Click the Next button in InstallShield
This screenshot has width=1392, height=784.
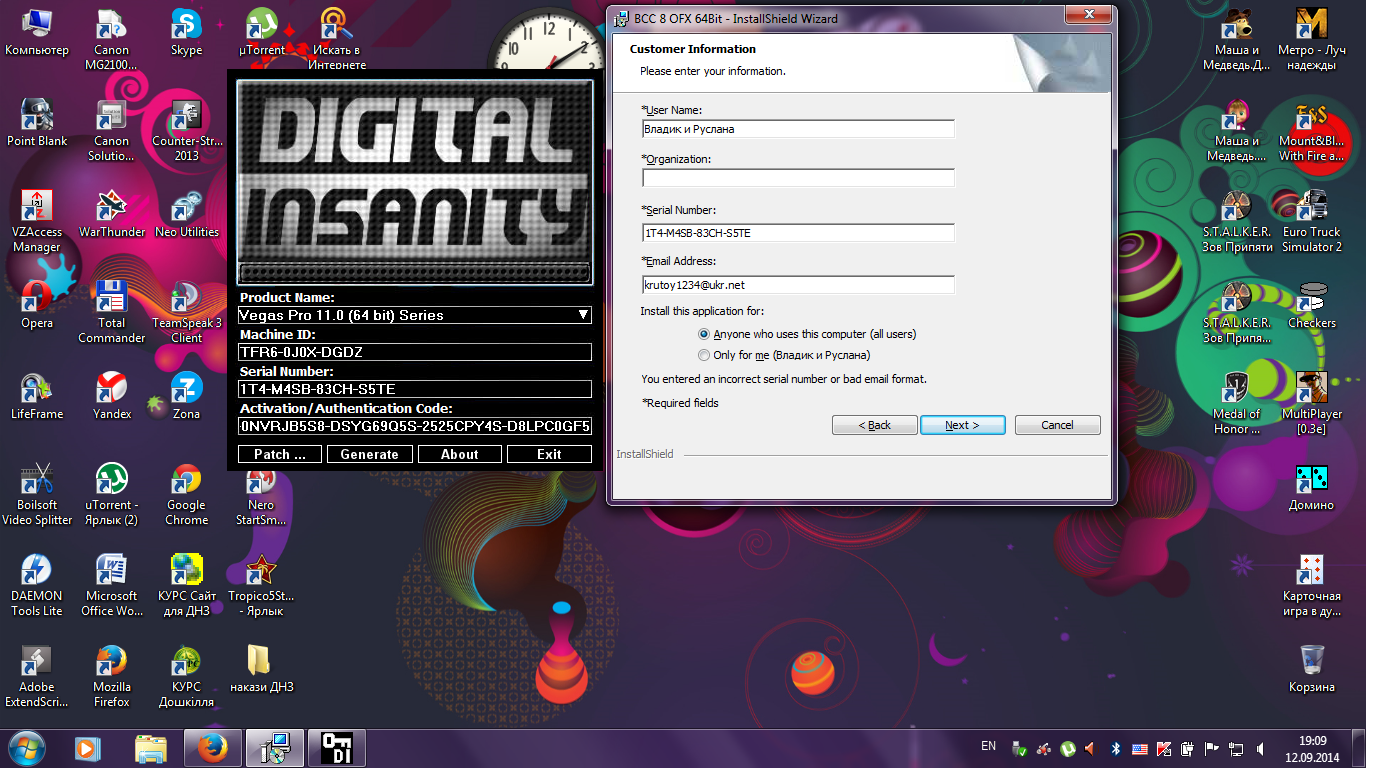(963, 425)
